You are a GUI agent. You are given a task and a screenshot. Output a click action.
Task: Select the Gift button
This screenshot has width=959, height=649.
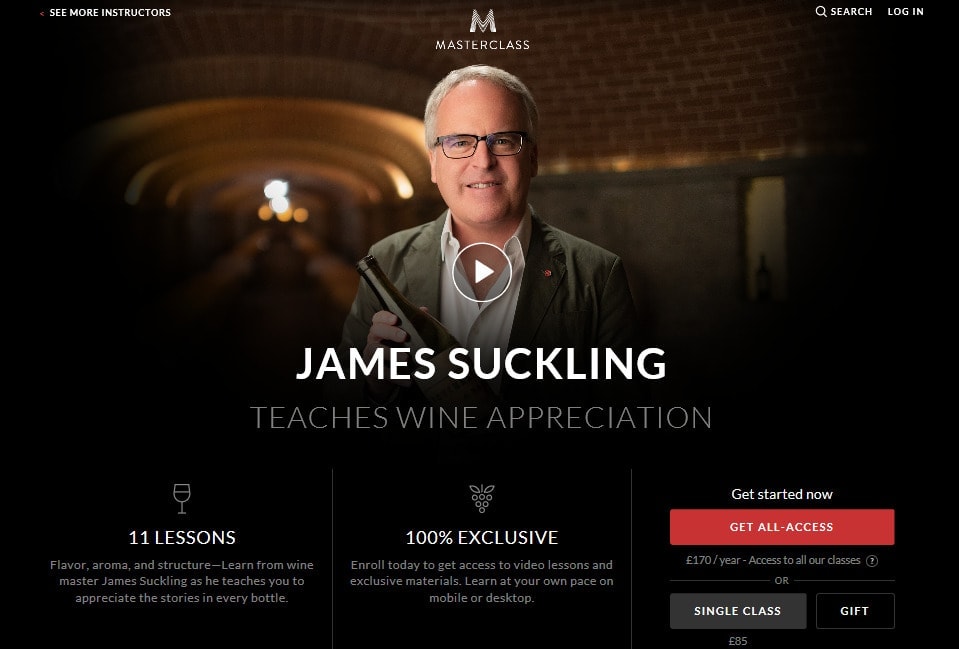pyautogui.click(x=854, y=610)
